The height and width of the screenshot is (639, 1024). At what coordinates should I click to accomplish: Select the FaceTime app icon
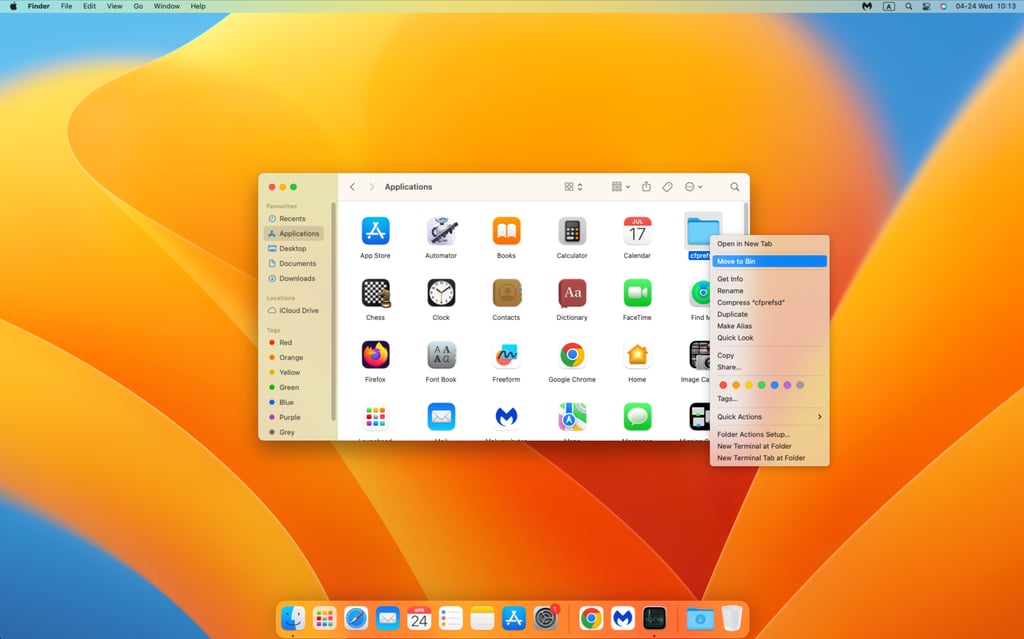point(637,293)
